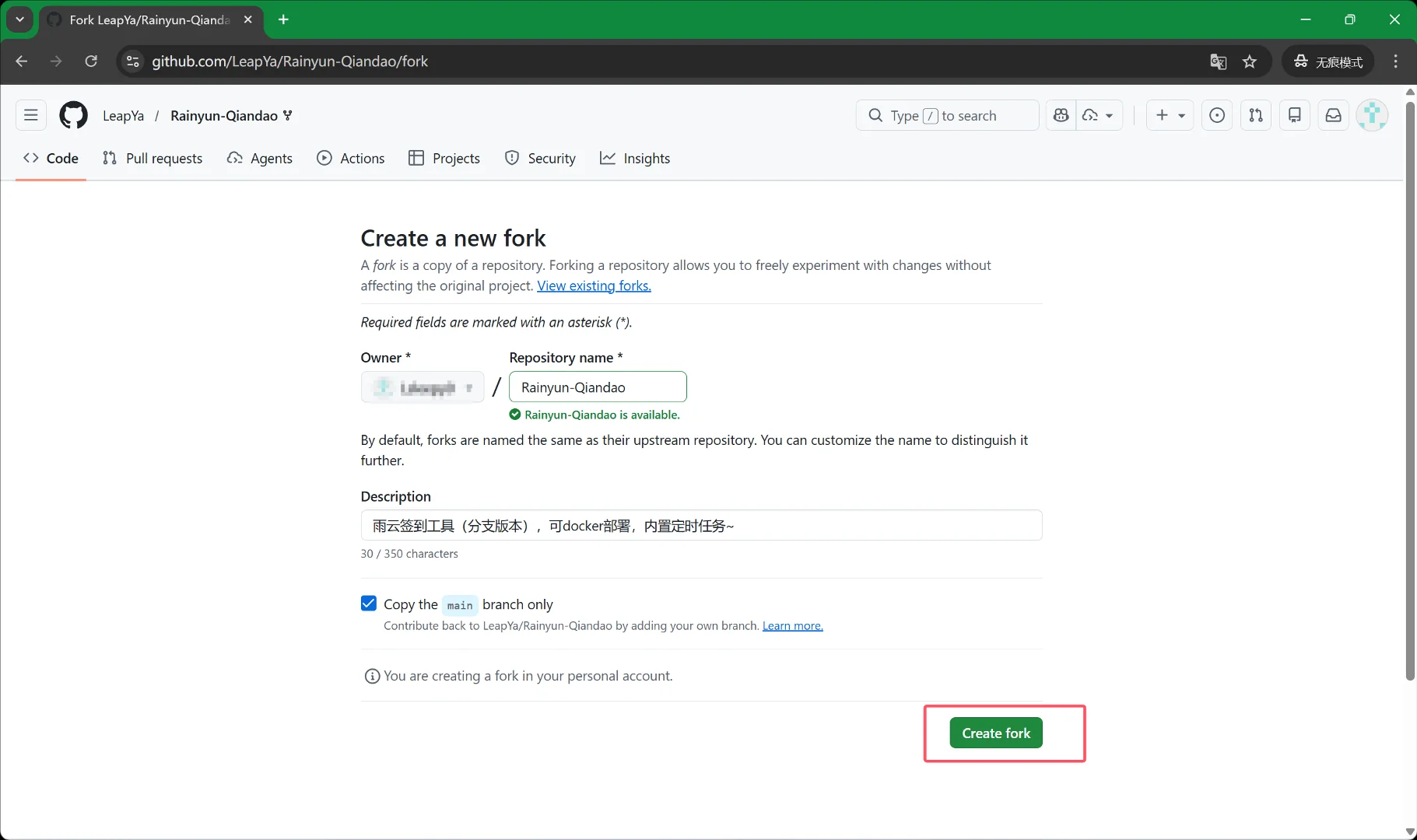Open the Copilot chat icon
This screenshot has height=840, width=1417.
(1061, 115)
